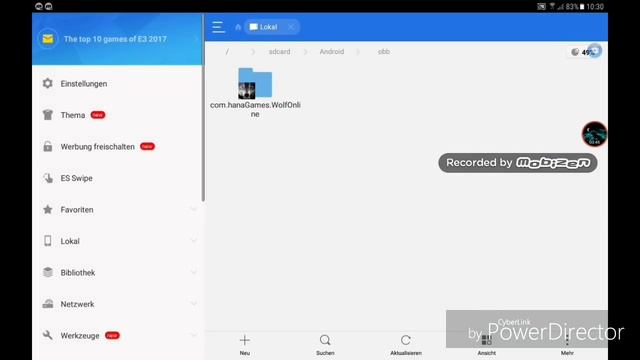
Task: Select the Einstellungen gear icon
Action: pyautogui.click(x=48, y=83)
